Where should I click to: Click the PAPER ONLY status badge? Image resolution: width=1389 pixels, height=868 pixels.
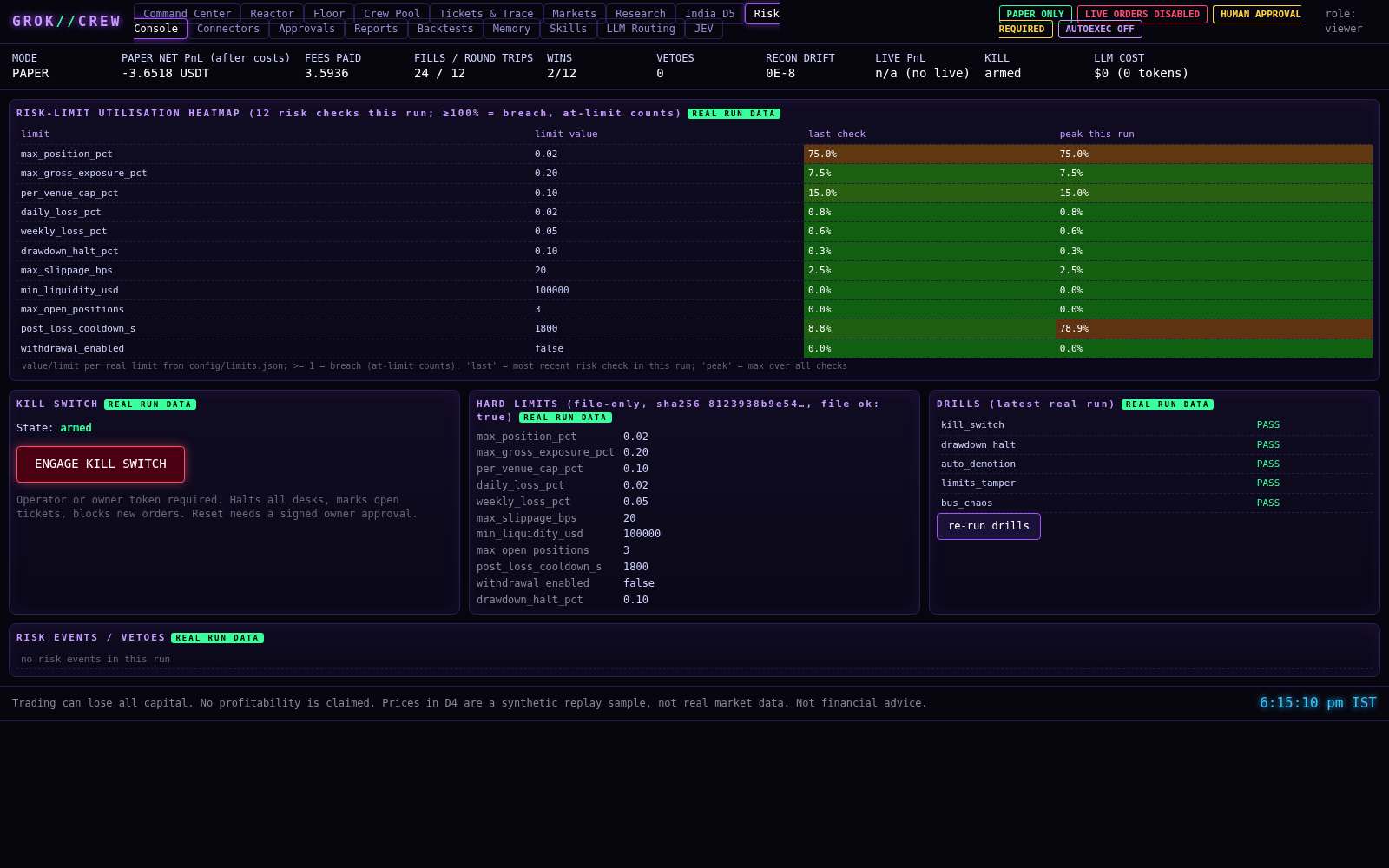(x=1036, y=14)
